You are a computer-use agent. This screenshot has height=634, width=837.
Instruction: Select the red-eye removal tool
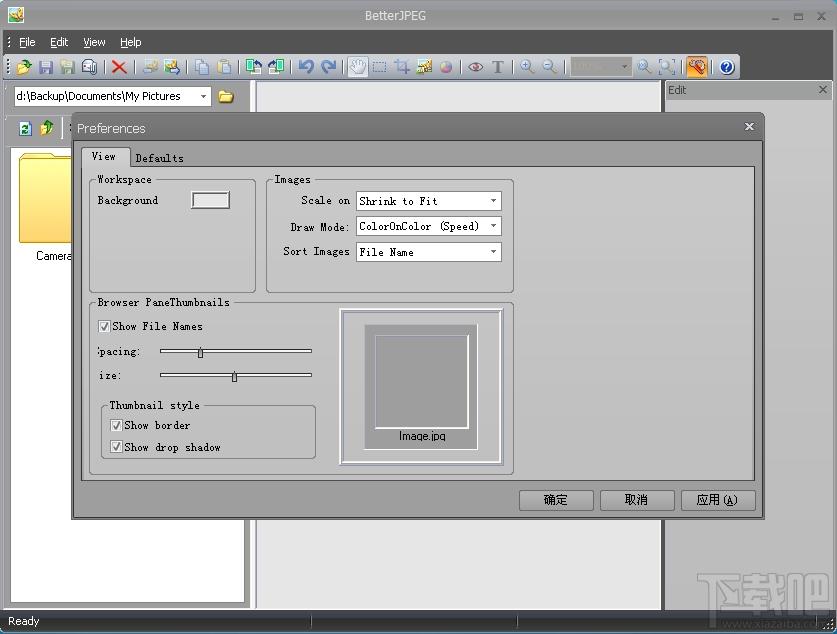(476, 67)
